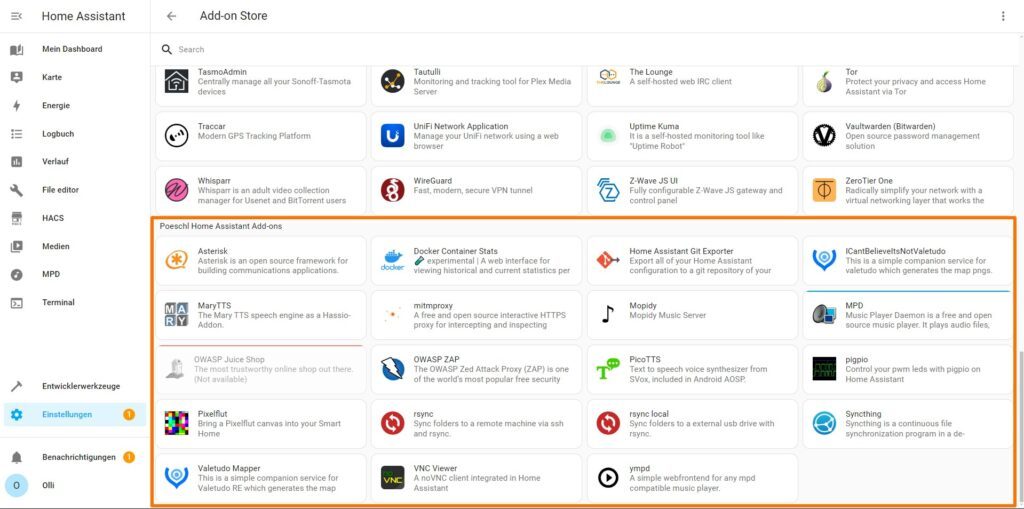Image resolution: width=1024 pixels, height=509 pixels.
Task: Click the Terminal sidebar icon
Action: click(16, 302)
